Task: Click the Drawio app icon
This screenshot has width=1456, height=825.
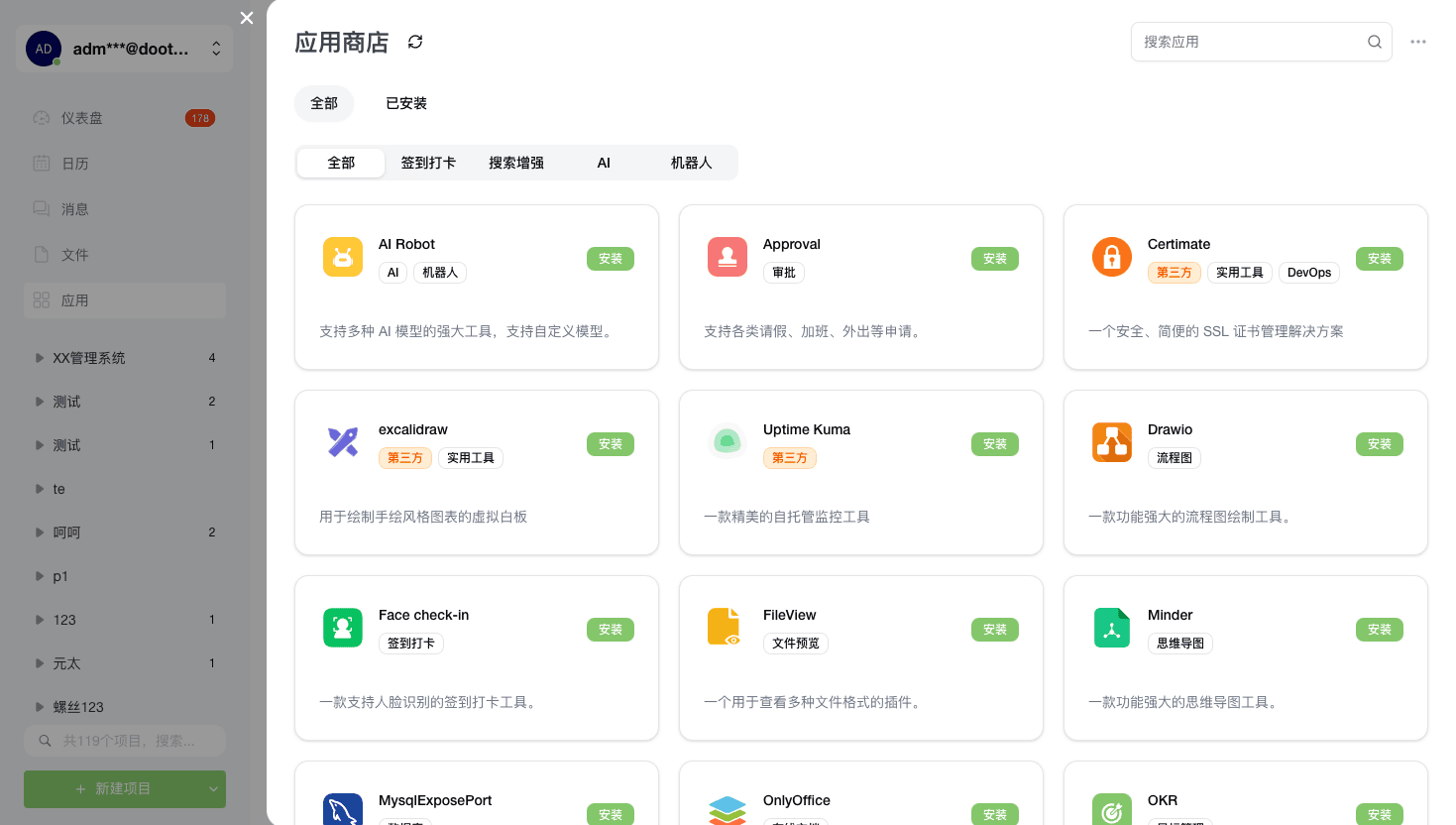Action: (1112, 442)
